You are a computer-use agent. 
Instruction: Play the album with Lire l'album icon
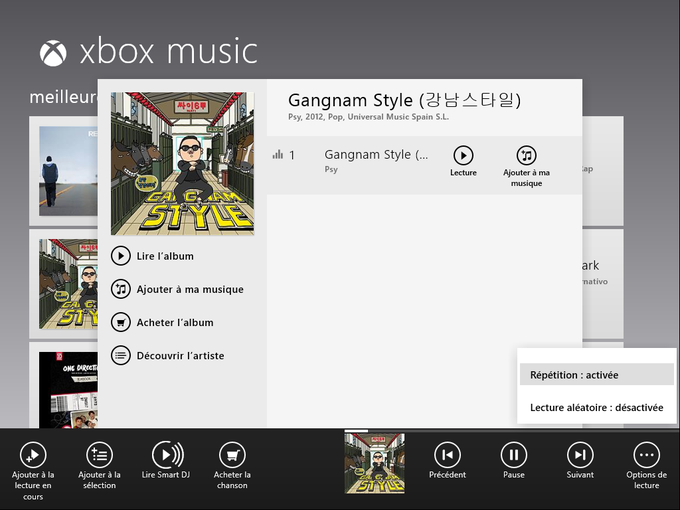pyautogui.click(x=121, y=256)
